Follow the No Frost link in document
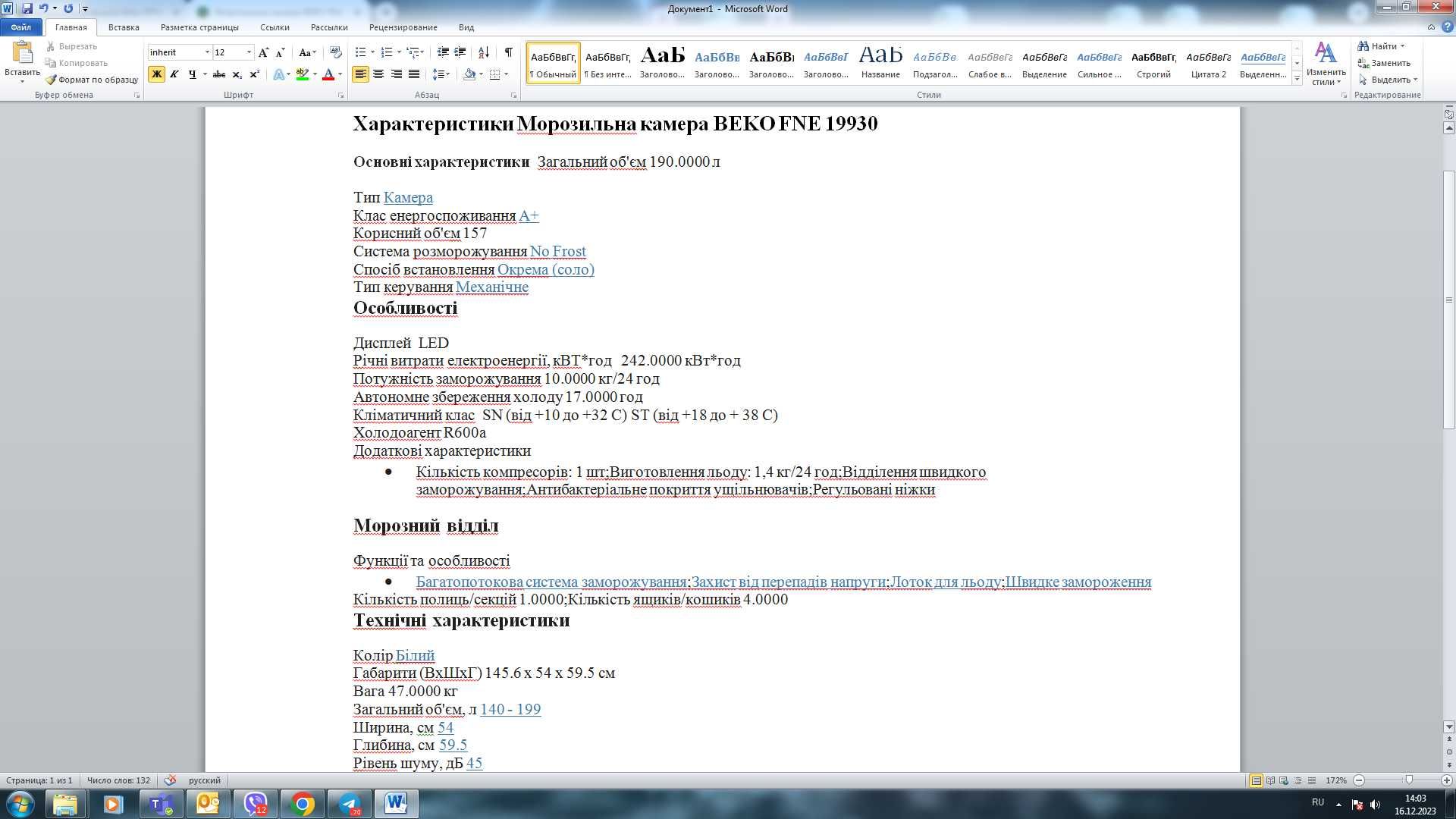1456x819 pixels. [x=558, y=251]
